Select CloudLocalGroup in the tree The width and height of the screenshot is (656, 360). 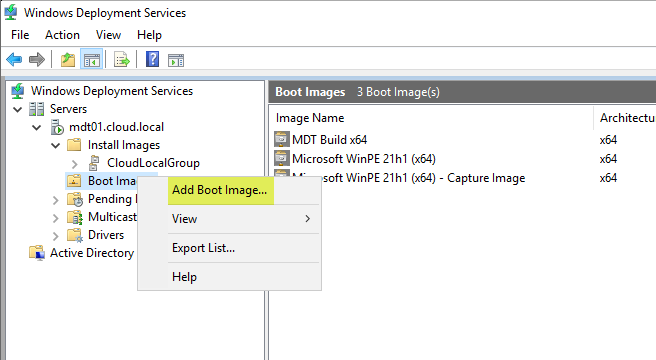(x=153, y=163)
